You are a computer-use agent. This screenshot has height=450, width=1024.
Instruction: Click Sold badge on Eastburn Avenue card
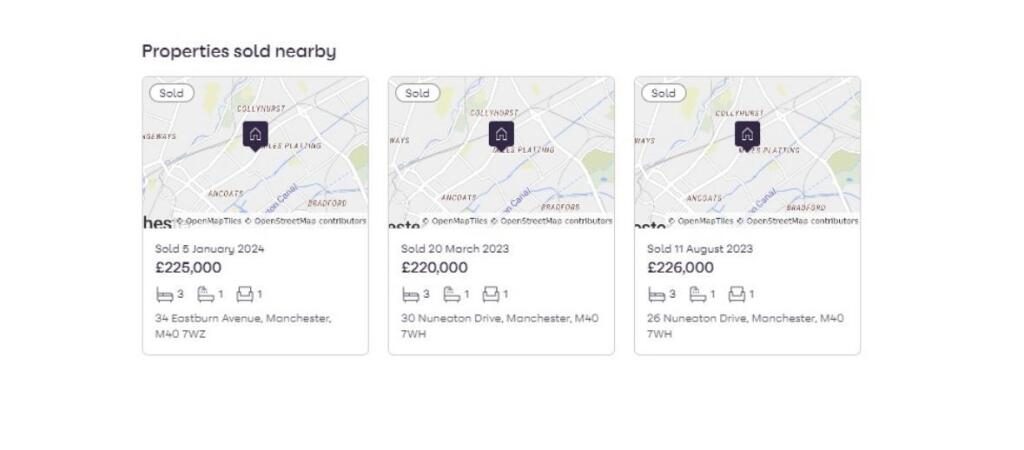tap(172, 93)
